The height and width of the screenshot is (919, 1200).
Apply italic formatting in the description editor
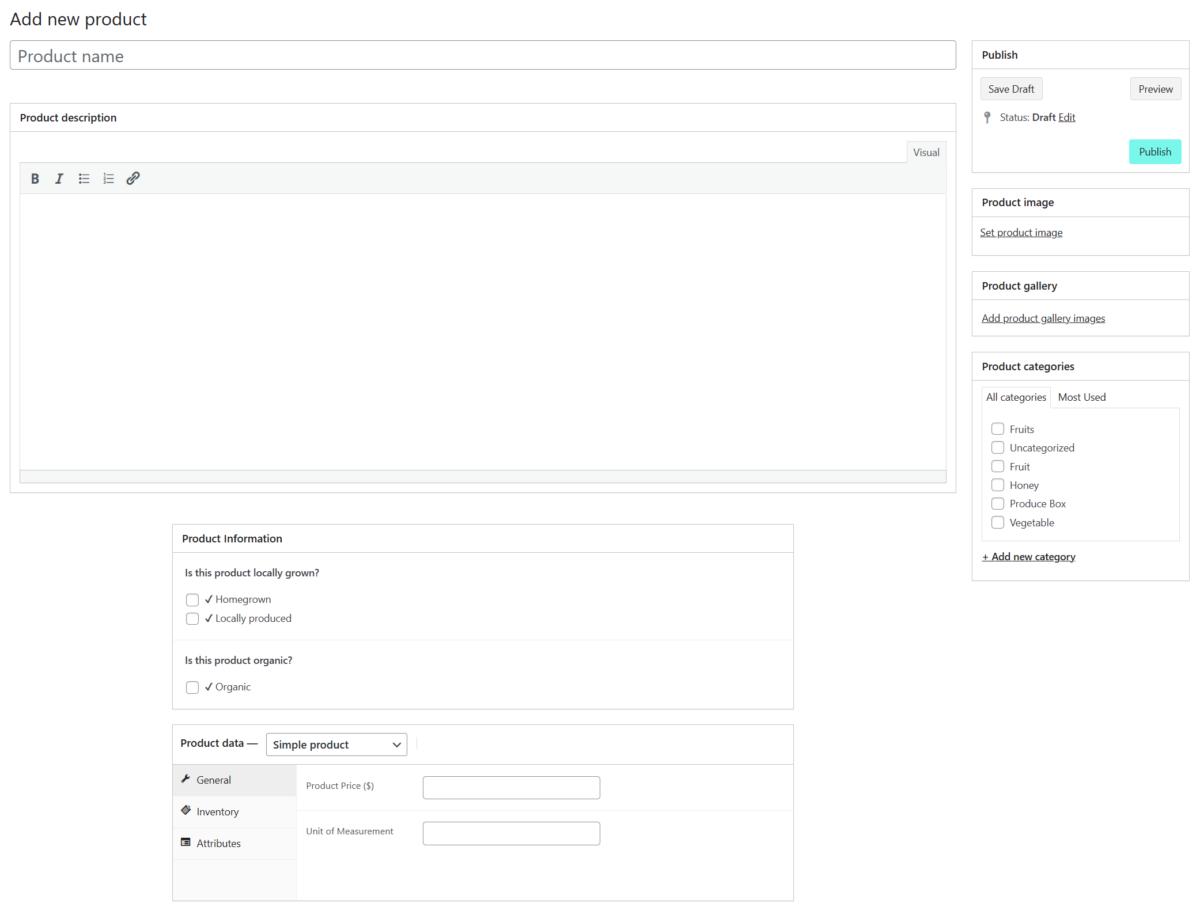[x=59, y=178]
